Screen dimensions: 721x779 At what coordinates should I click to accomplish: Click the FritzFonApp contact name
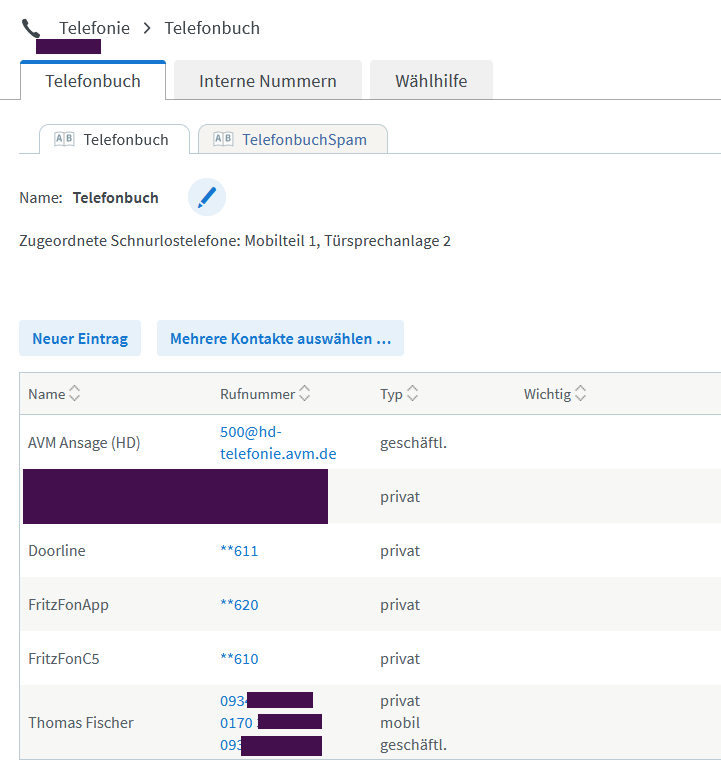[x=68, y=605]
